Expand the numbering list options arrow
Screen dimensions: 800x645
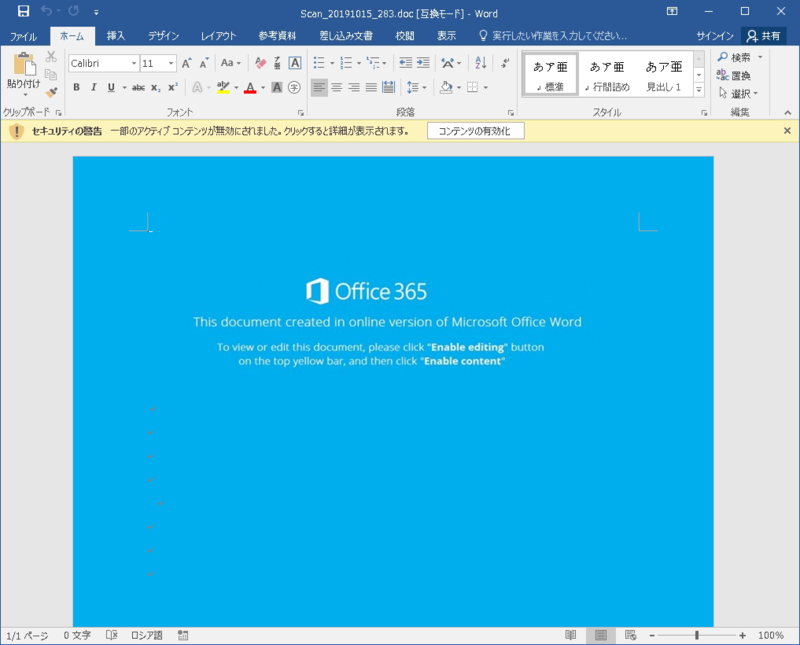359,63
